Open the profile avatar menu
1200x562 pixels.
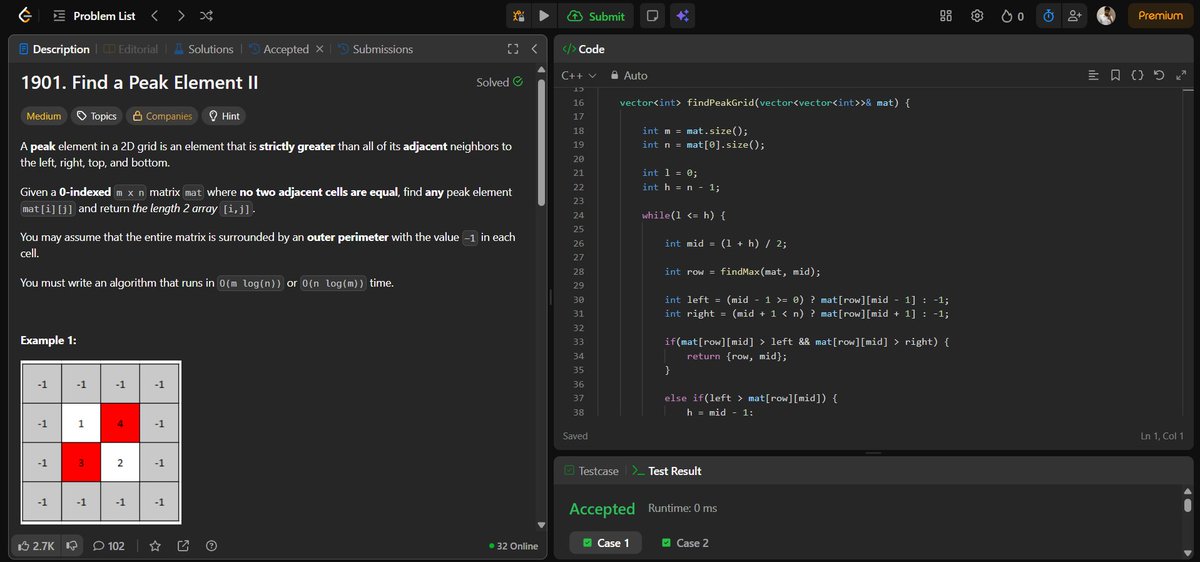(x=1106, y=16)
